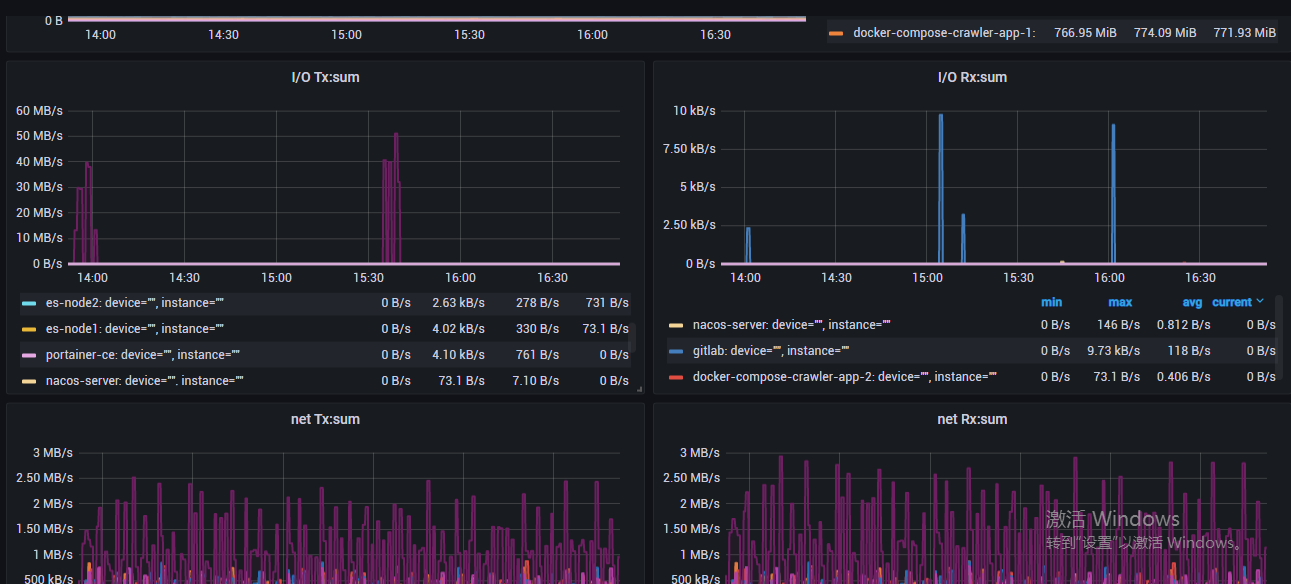Viewport: 1291px width, 584px height.
Task: Click crawler-app-1 value 774.09 MiB
Action: click(x=1165, y=33)
